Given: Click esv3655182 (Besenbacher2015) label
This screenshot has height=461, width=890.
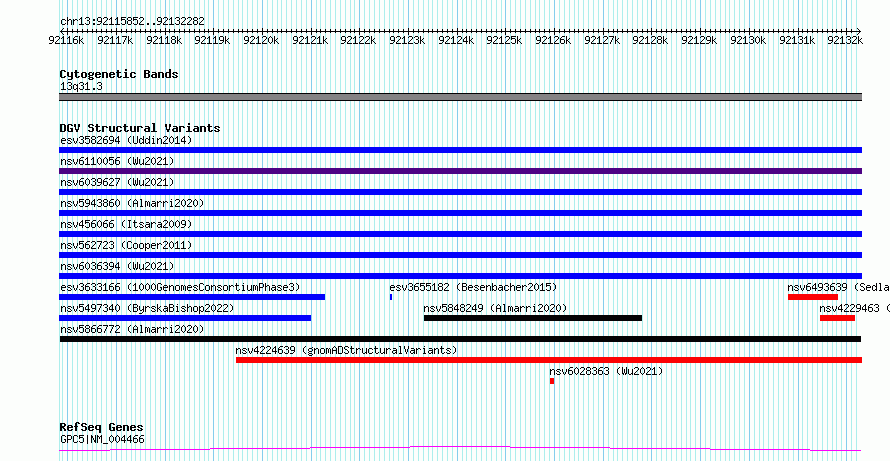Looking at the screenshot, I should [x=473, y=287].
